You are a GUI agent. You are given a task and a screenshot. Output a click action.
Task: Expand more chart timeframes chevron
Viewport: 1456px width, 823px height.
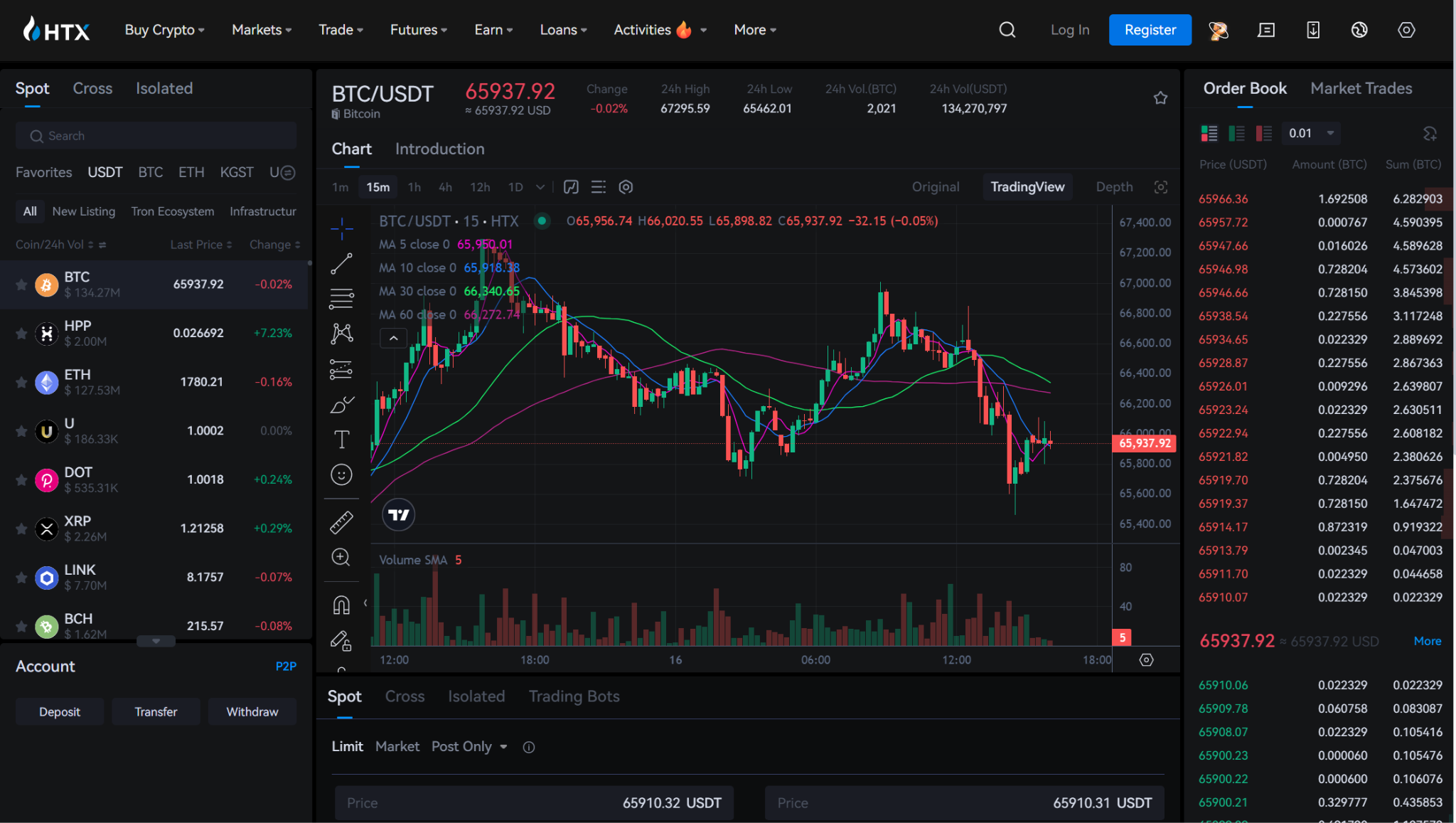tap(540, 187)
